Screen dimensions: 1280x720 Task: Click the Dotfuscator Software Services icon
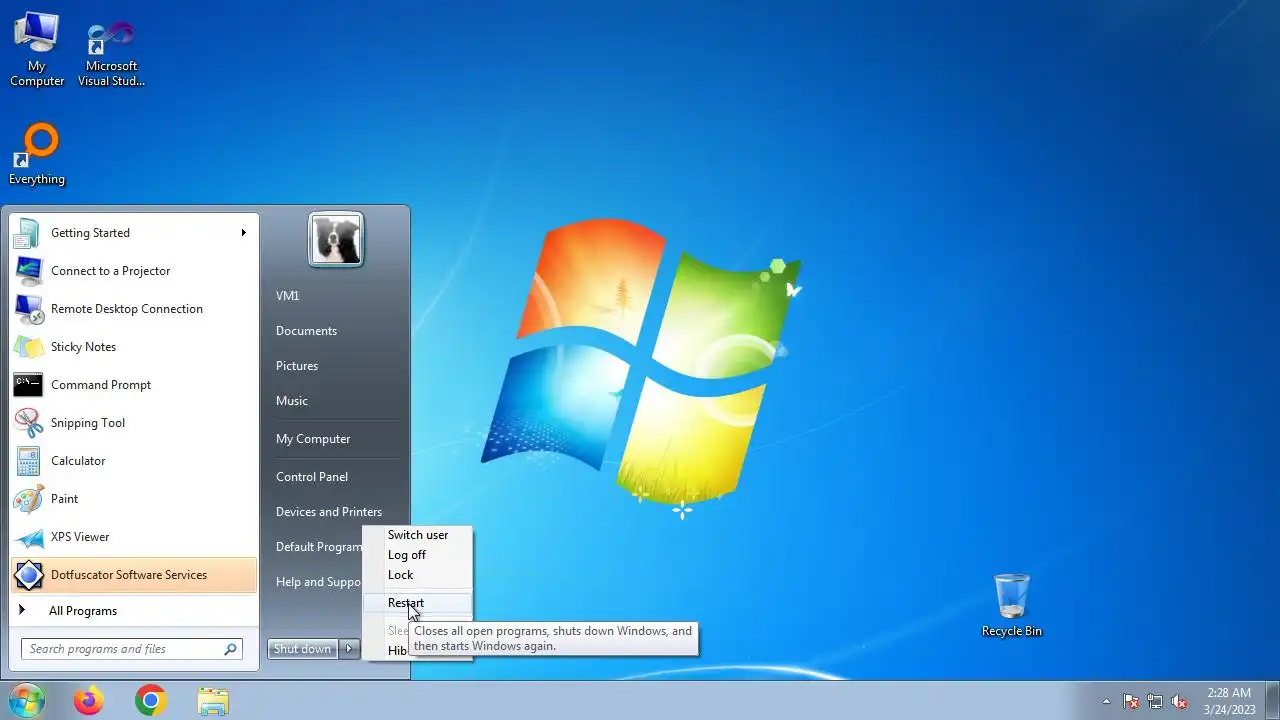[x=28, y=575]
